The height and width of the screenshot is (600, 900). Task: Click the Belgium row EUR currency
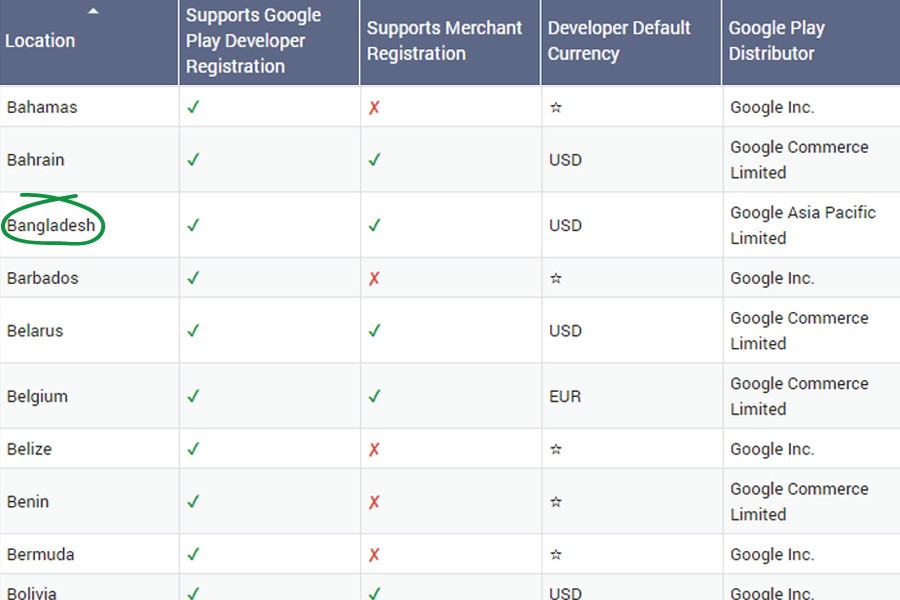click(565, 396)
